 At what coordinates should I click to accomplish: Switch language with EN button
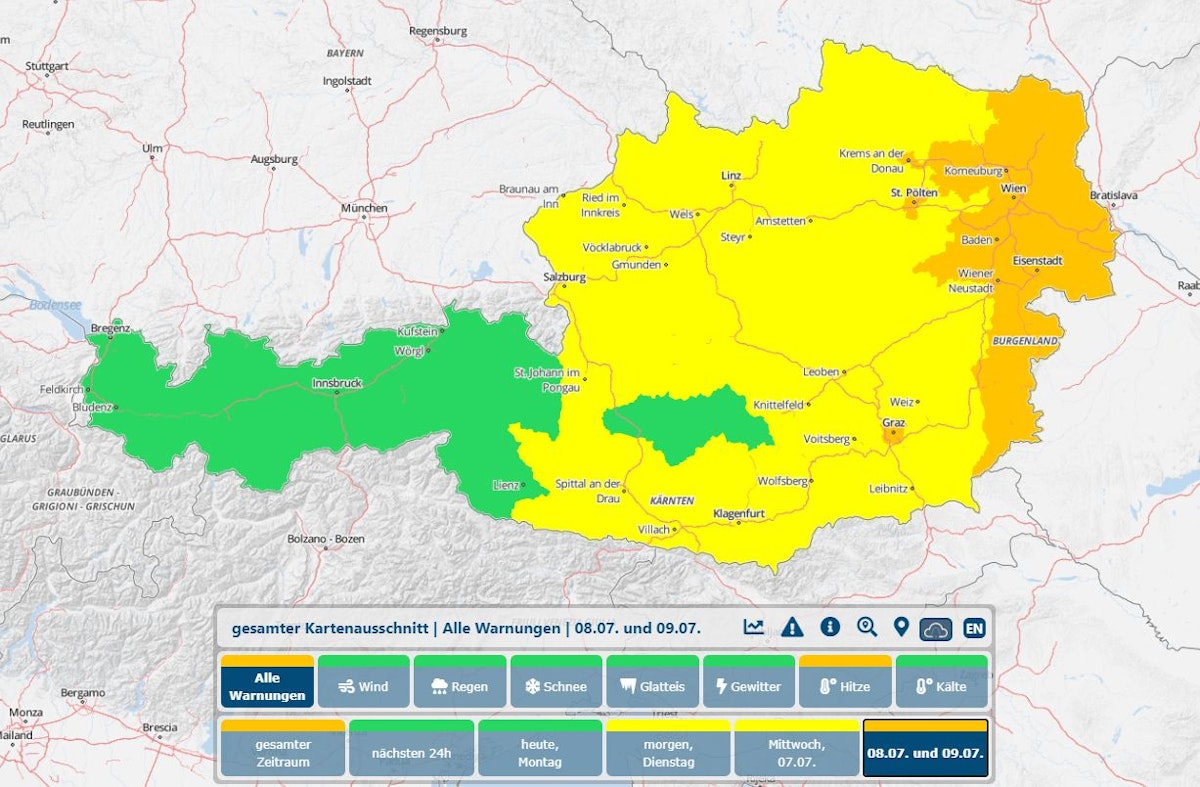point(974,628)
